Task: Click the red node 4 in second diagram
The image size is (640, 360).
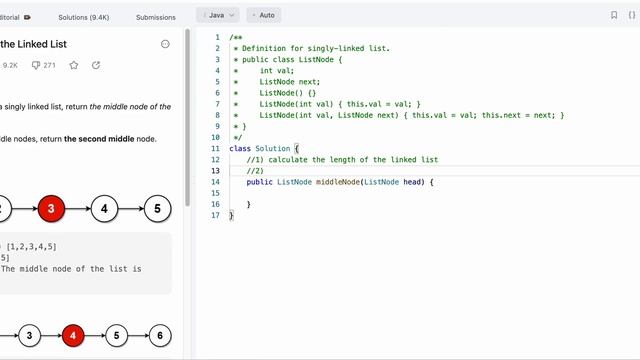Action: coord(73,336)
